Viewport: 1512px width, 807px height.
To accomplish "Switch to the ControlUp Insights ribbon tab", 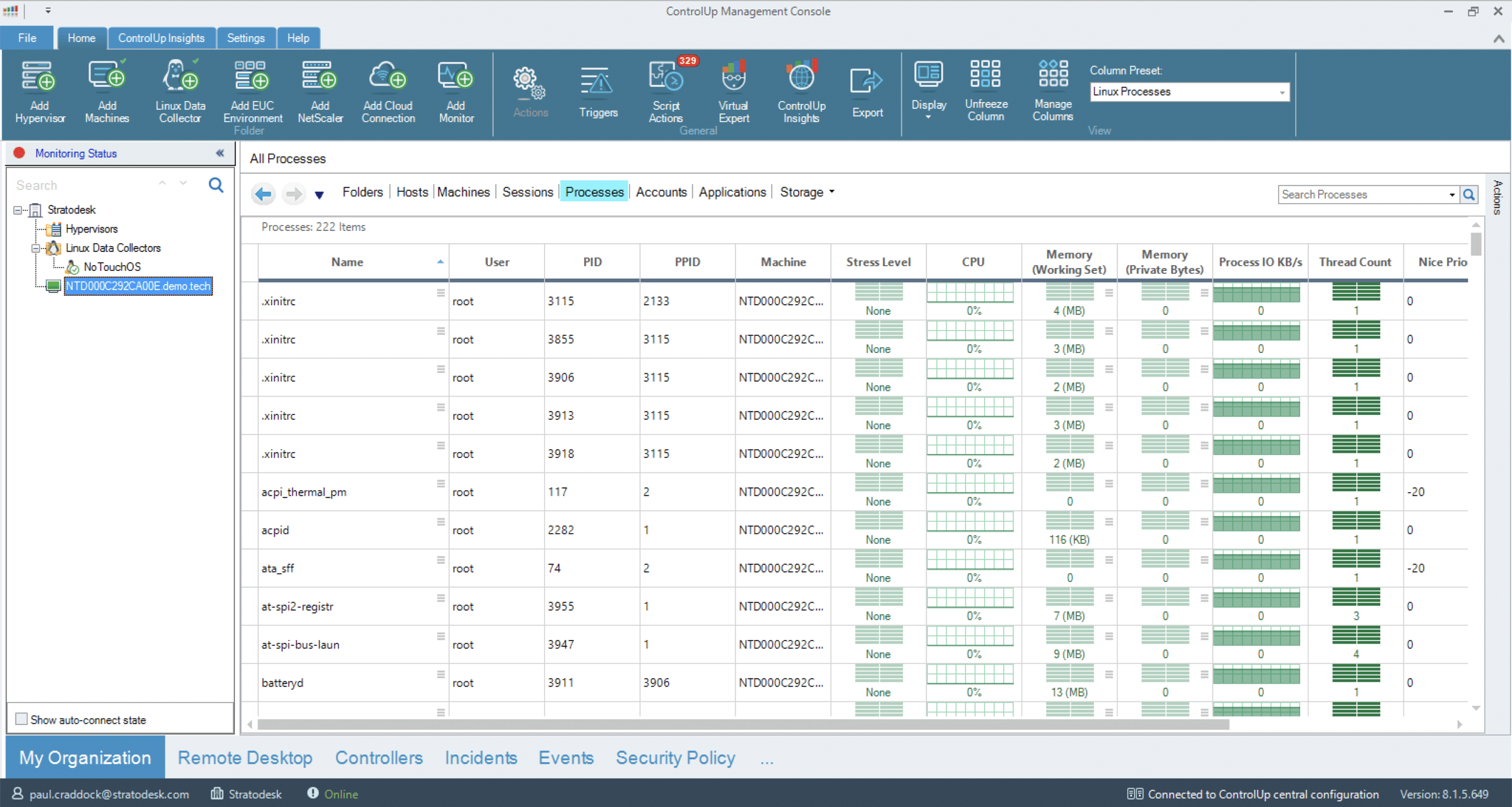I will click(x=161, y=38).
